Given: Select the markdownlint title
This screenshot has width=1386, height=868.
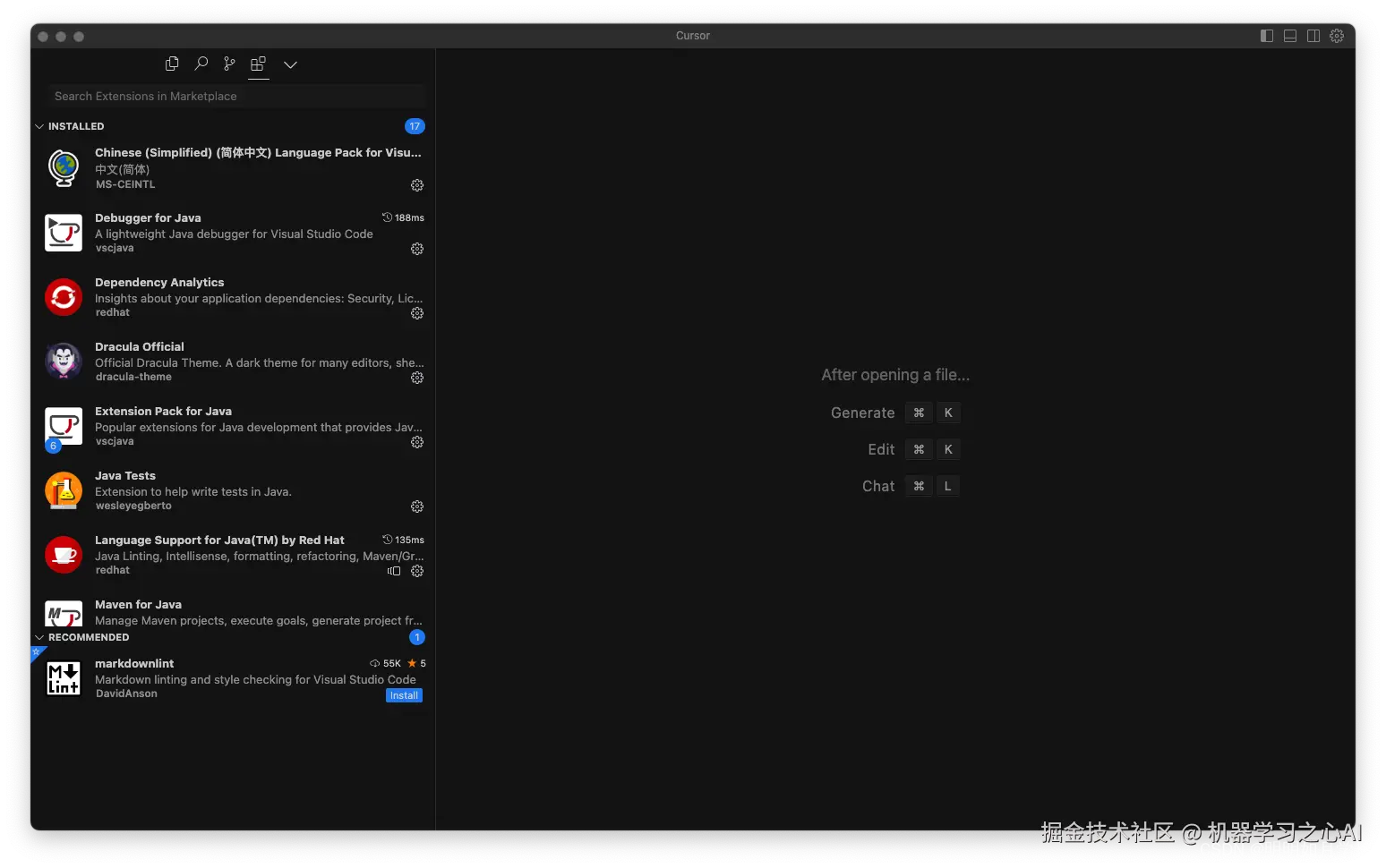Looking at the screenshot, I should point(134,663).
